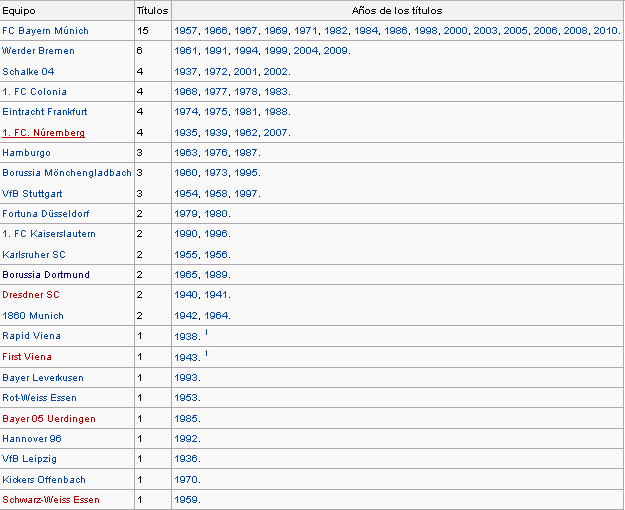Click the VfB Stuttgart link
This screenshot has height=510, width=625.
(32, 193)
